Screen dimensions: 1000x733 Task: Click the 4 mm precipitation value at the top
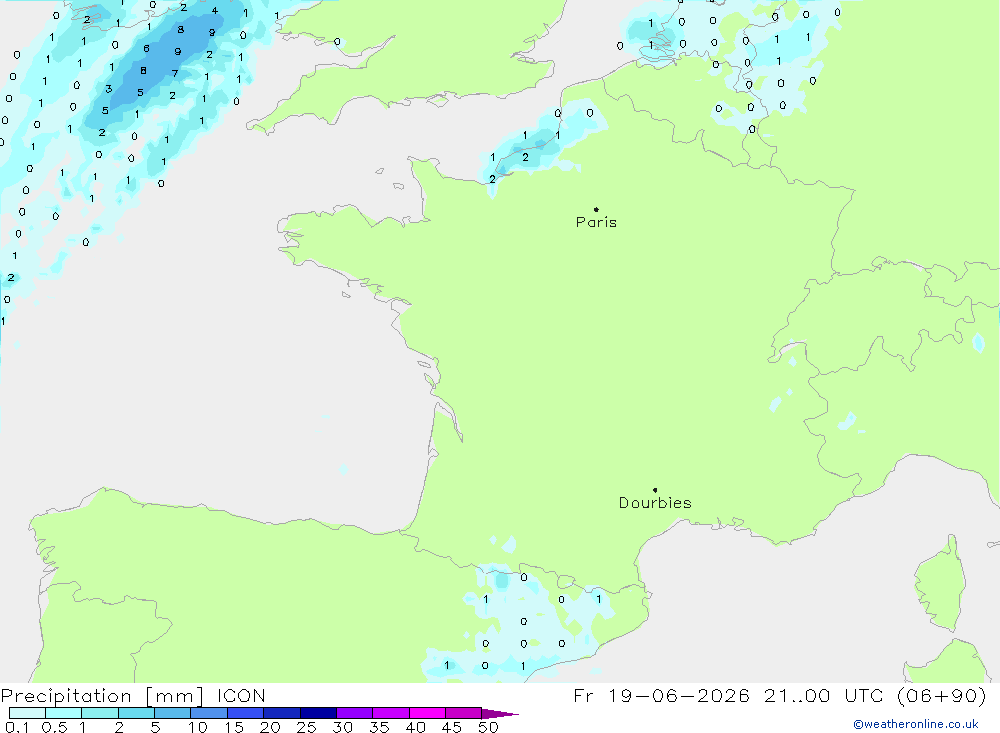215,10
